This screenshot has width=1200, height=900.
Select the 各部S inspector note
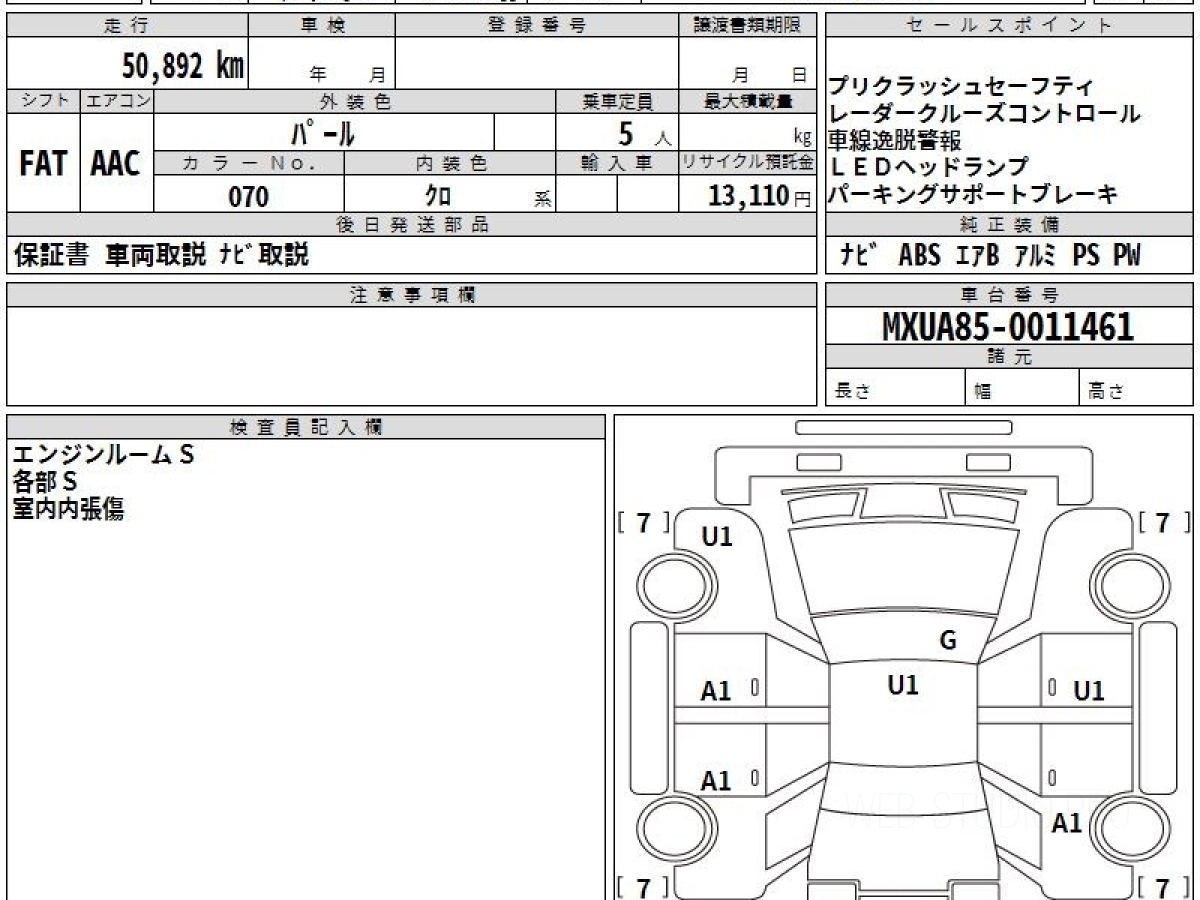(x=45, y=482)
